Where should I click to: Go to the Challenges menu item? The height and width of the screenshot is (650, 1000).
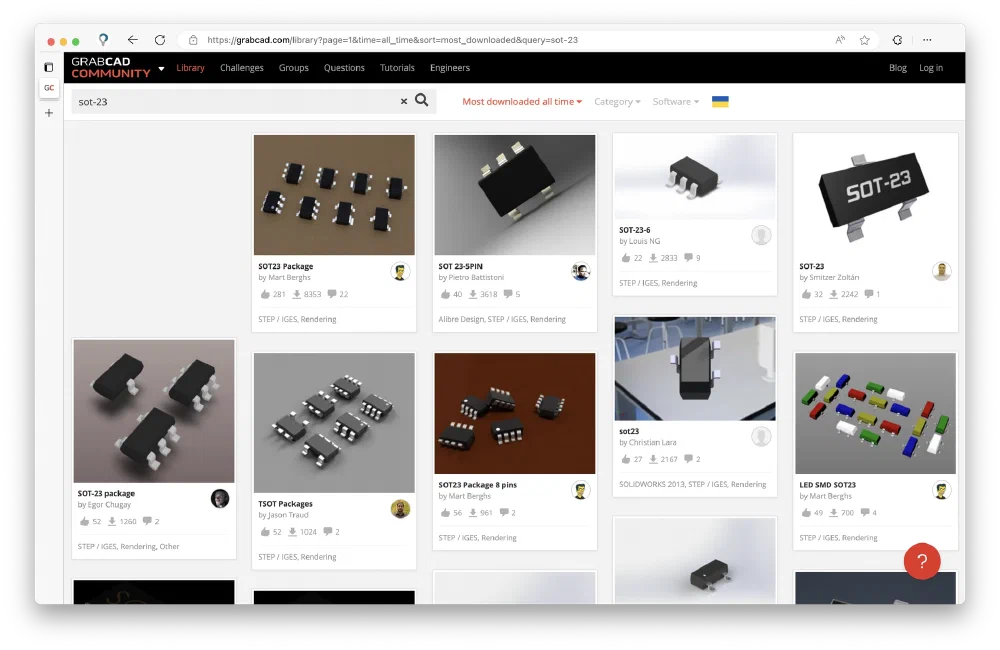click(x=242, y=68)
